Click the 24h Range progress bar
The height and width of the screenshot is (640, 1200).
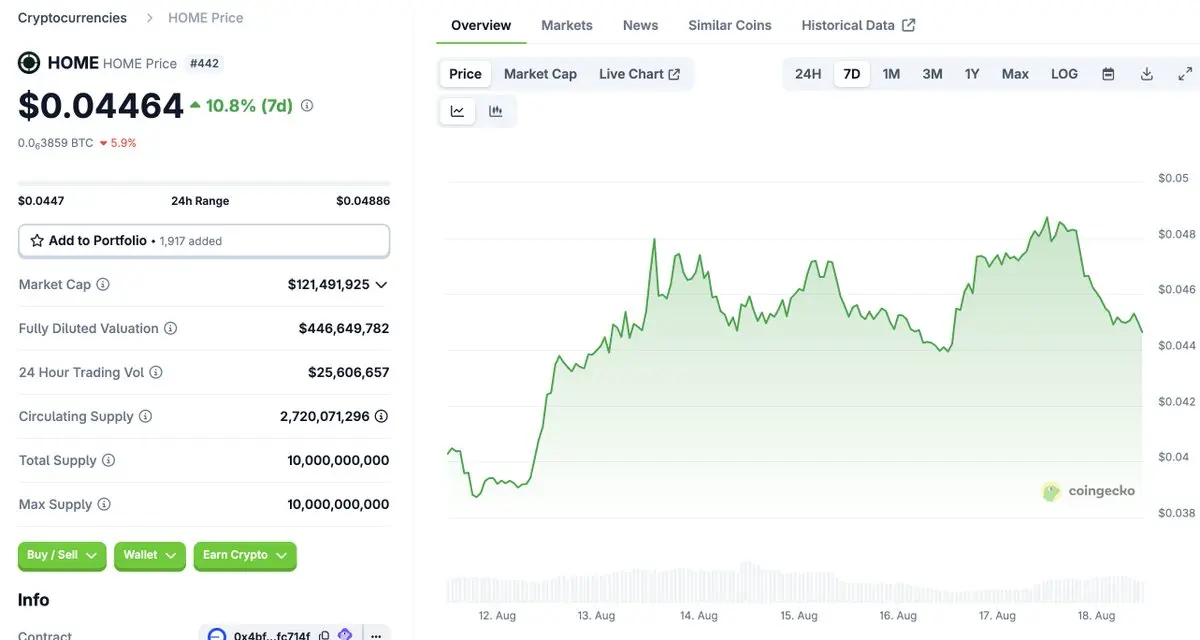pos(204,183)
